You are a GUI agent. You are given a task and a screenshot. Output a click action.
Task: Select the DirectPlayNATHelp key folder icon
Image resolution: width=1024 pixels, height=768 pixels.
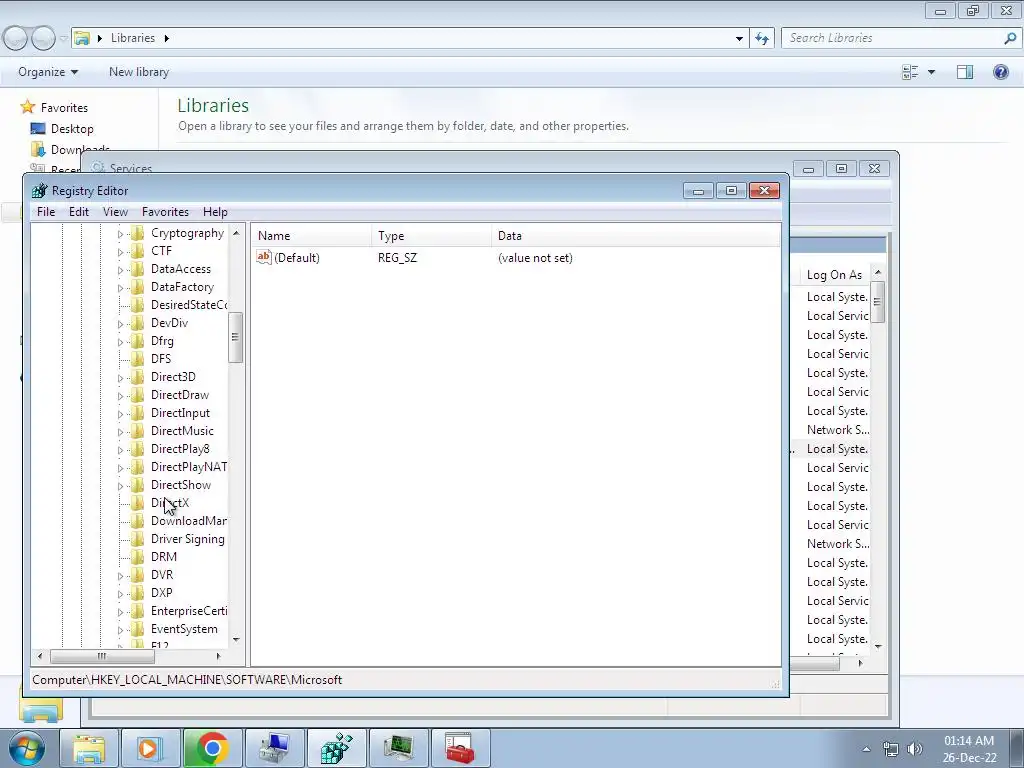[x=137, y=467]
